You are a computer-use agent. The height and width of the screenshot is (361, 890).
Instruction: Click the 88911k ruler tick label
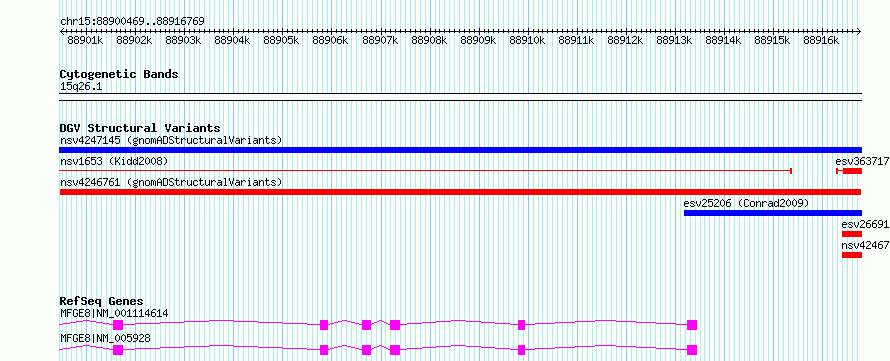pyautogui.click(x=576, y=40)
